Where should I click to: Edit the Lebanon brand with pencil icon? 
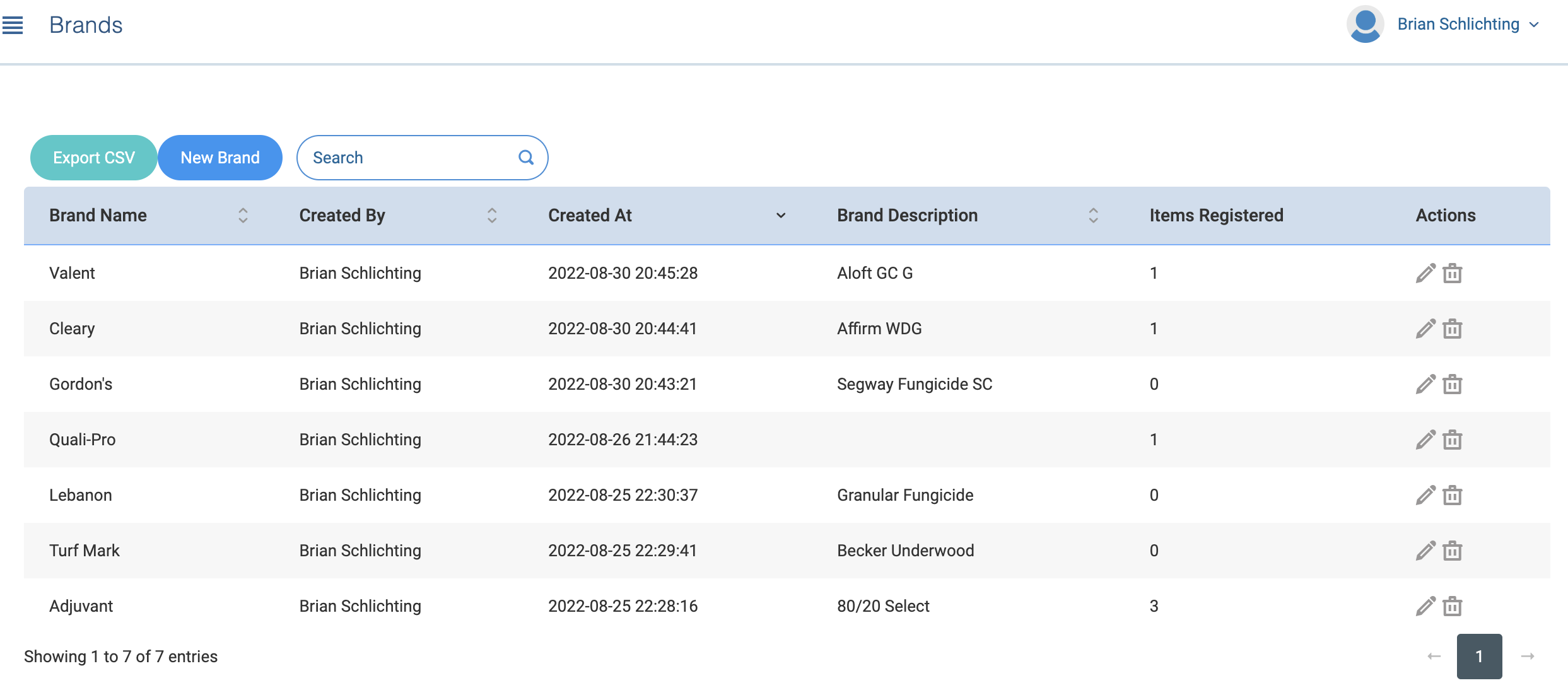tap(1425, 495)
